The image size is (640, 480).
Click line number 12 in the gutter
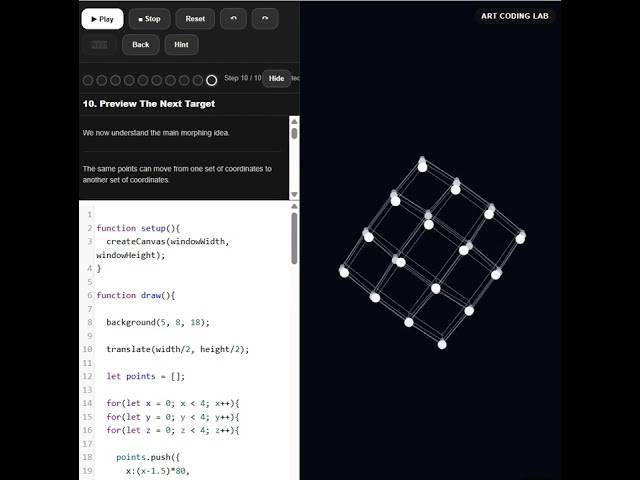click(87, 376)
